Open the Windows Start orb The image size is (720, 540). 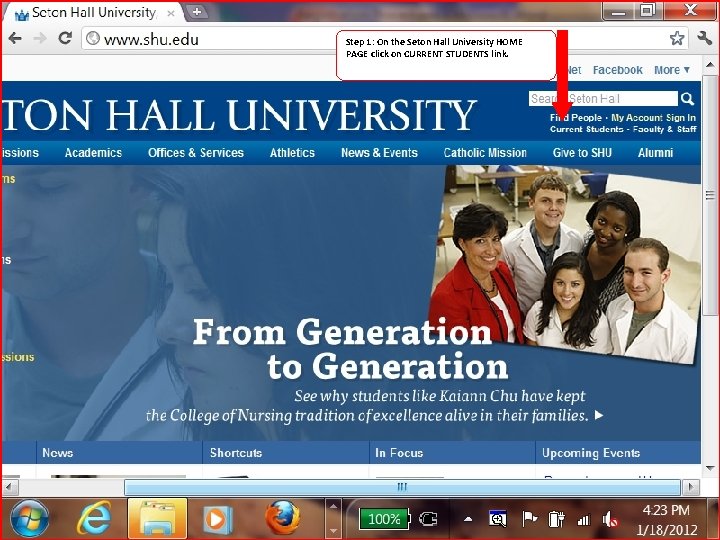click(x=30, y=519)
